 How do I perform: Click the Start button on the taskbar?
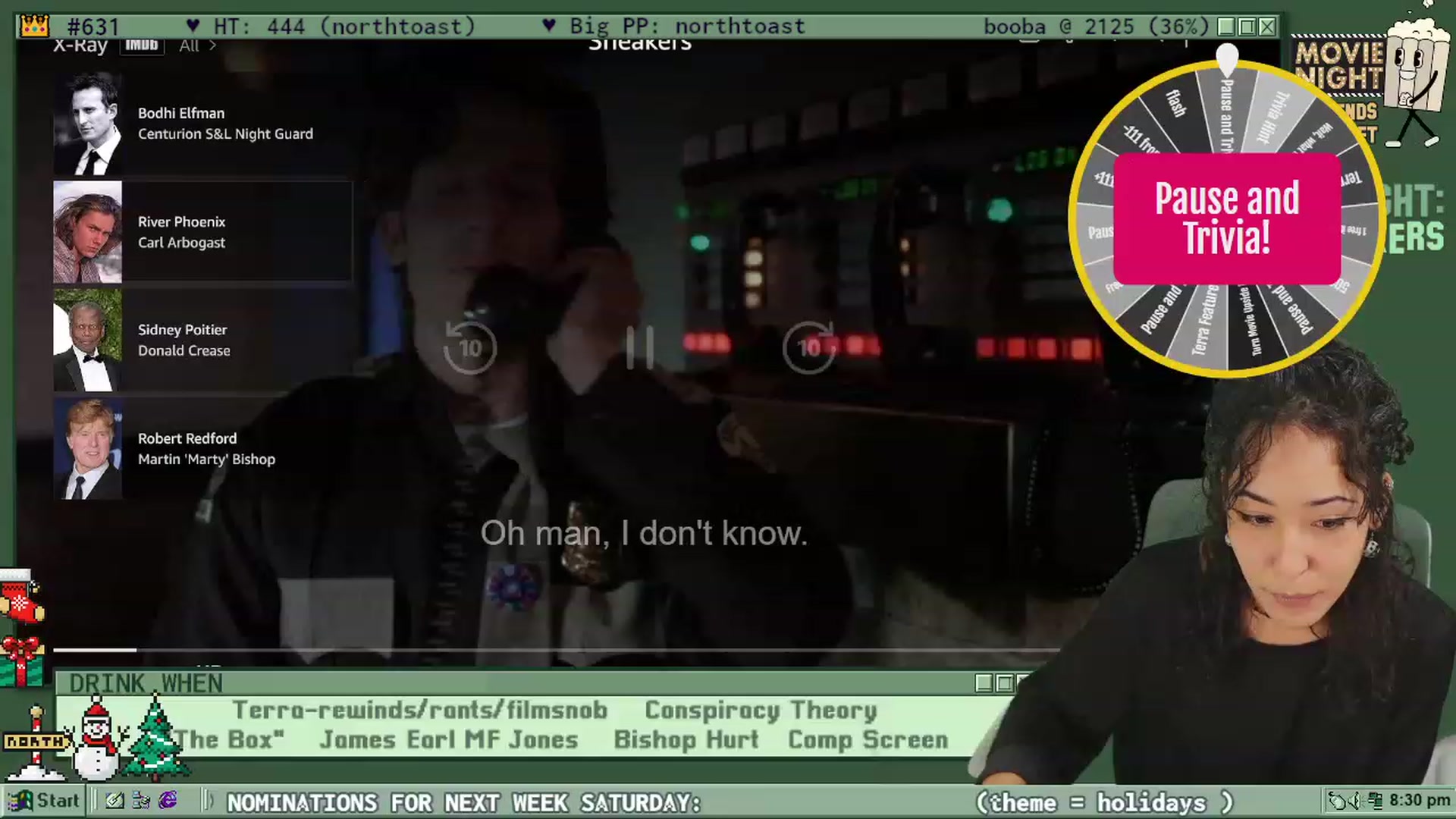pos(42,801)
